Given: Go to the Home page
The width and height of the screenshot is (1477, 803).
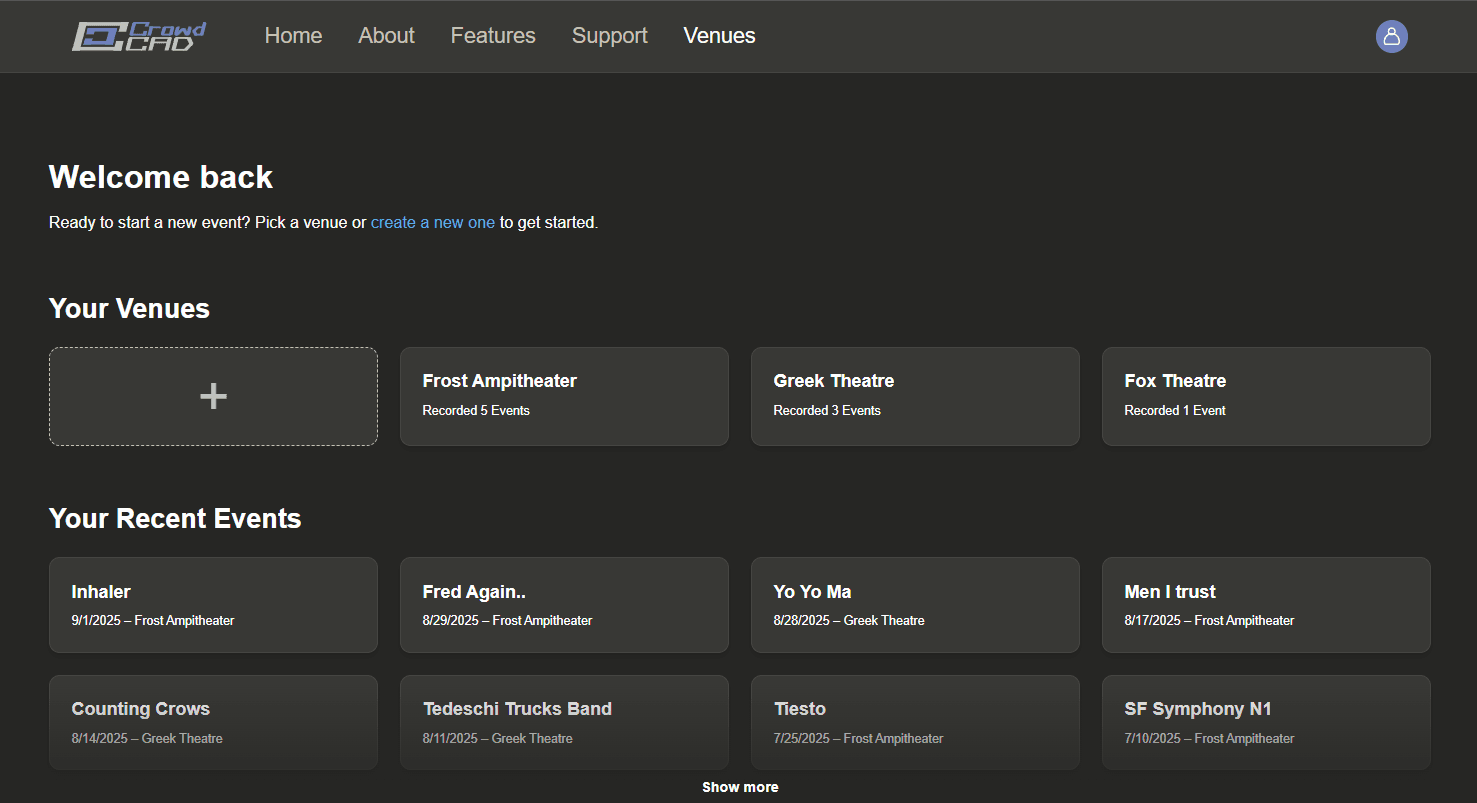Looking at the screenshot, I should tap(293, 36).
